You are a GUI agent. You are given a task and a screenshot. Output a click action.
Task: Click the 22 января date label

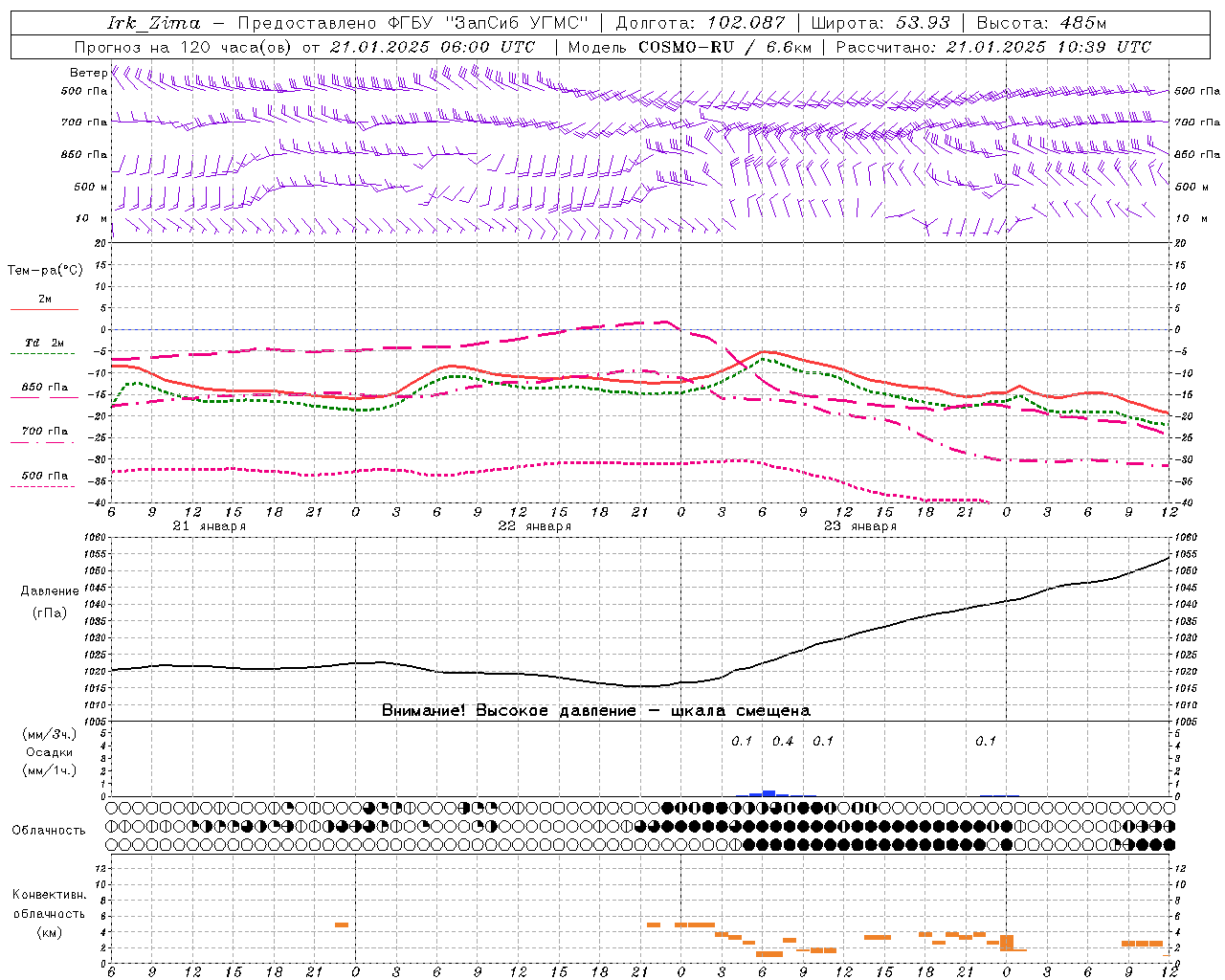click(x=534, y=526)
